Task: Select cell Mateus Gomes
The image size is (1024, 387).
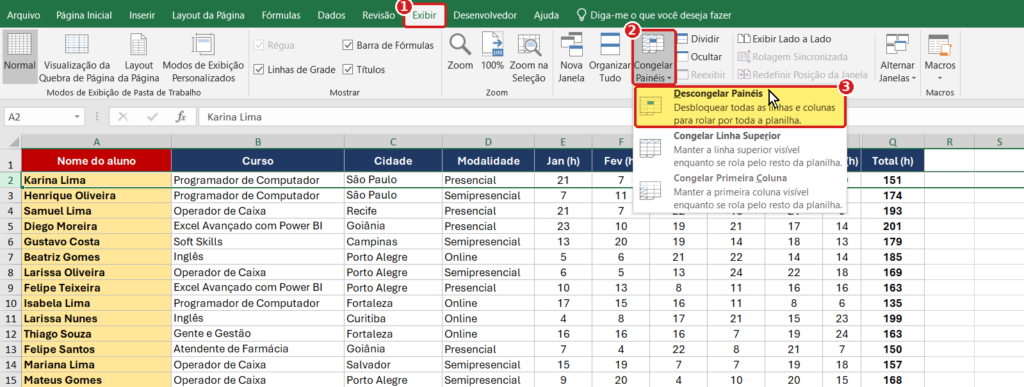Action: (x=96, y=380)
